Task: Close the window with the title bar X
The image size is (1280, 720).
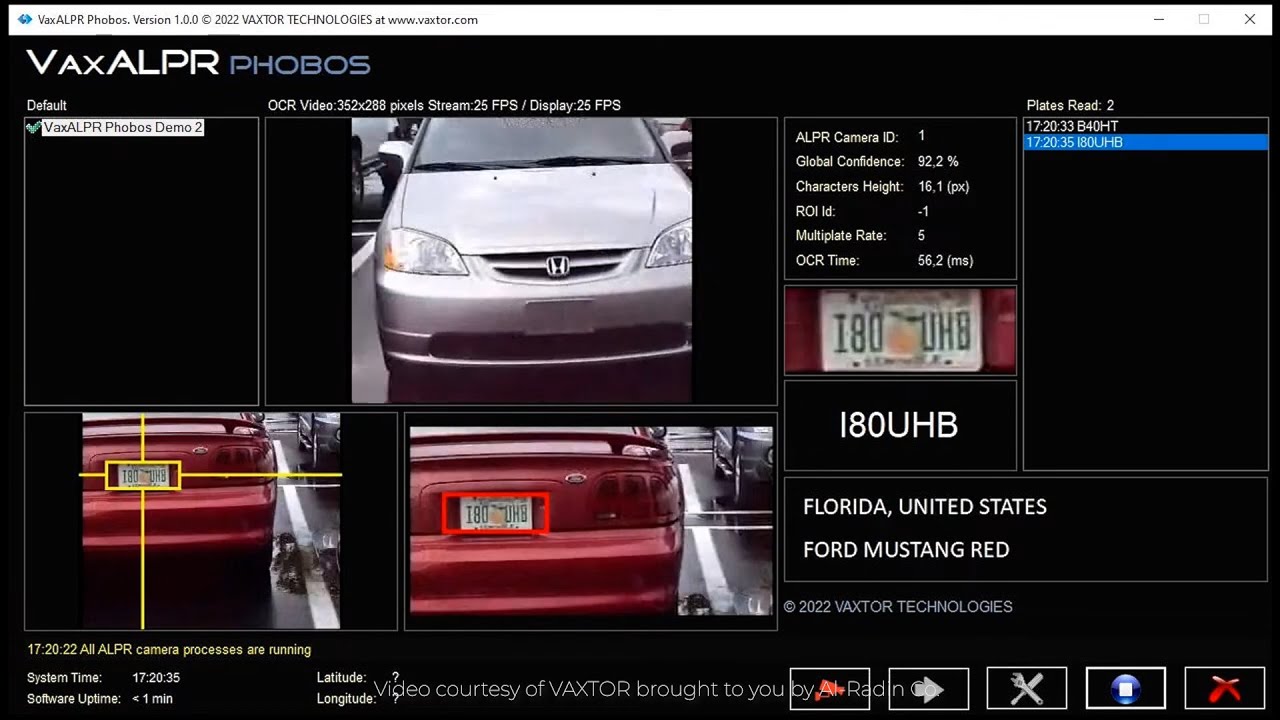Action: [x=1250, y=19]
